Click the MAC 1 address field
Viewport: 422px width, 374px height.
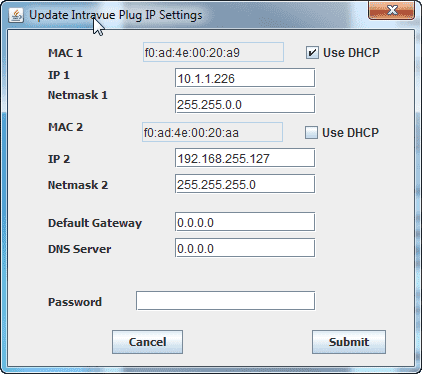[213, 52]
